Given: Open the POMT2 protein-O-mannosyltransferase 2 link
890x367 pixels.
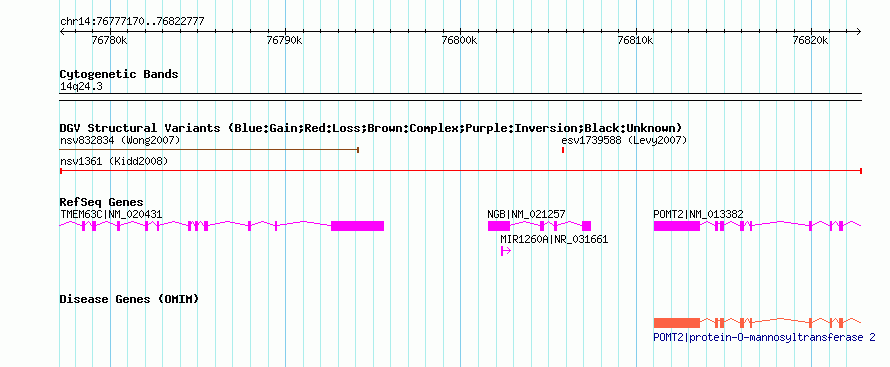Looking at the screenshot, I should tap(765, 338).
